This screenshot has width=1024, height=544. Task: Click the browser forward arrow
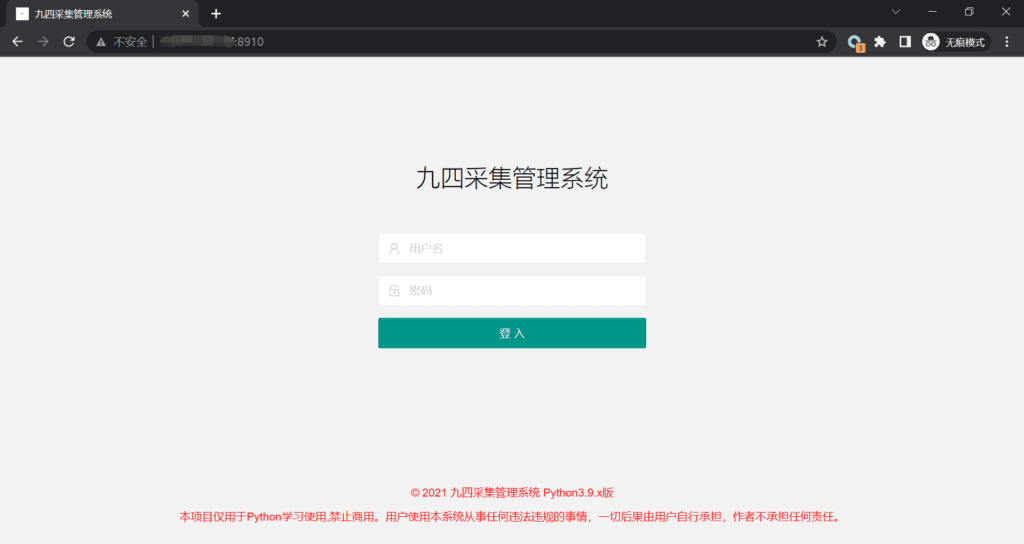pyautogui.click(x=43, y=42)
